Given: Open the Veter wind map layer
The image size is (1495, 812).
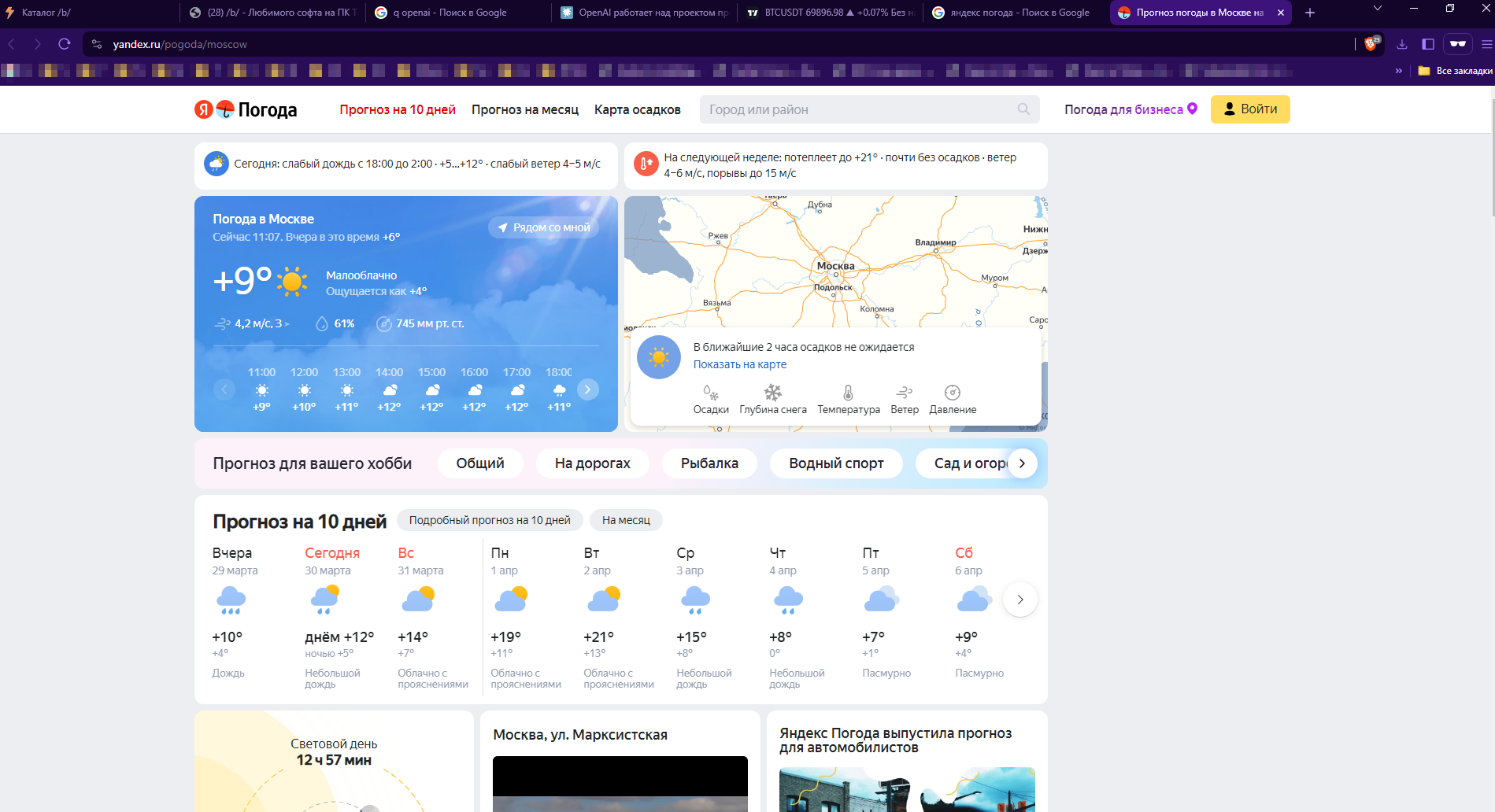Looking at the screenshot, I should click(905, 399).
